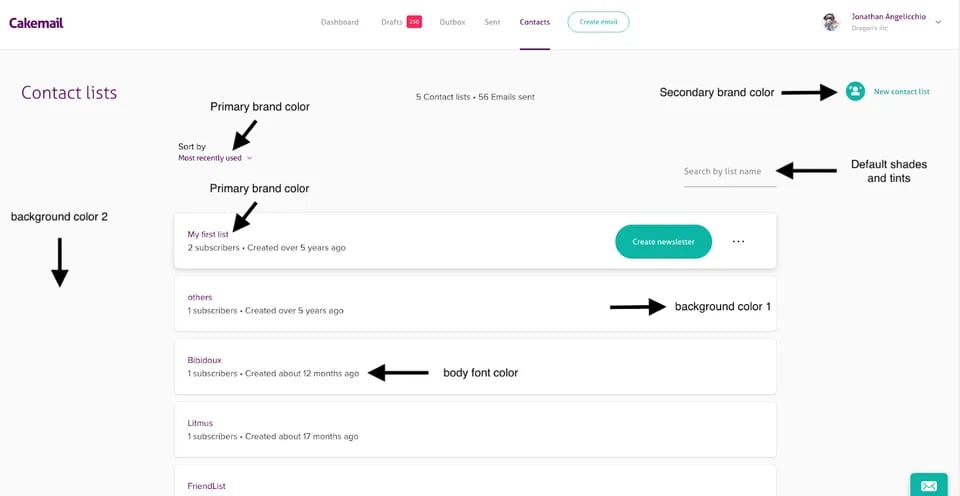The height and width of the screenshot is (496, 960).
Task: Open the Sent tab
Action: (x=492, y=22)
